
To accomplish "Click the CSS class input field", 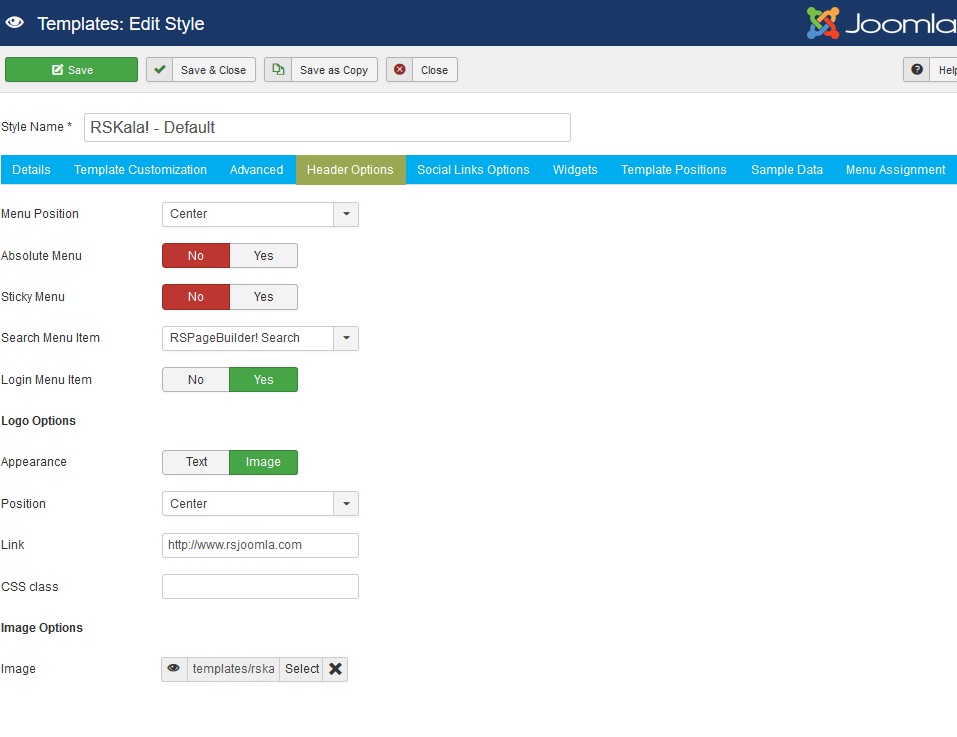I will point(260,586).
